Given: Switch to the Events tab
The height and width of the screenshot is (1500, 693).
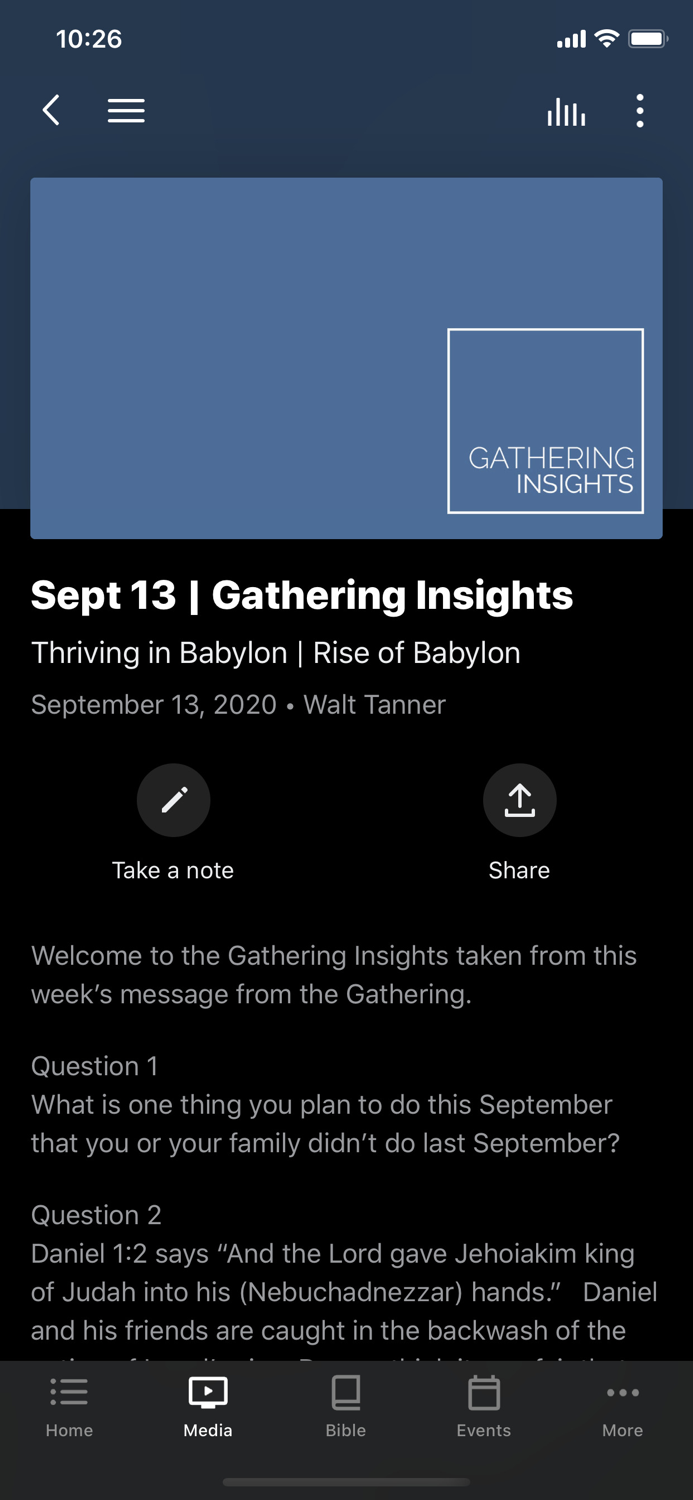Looking at the screenshot, I should (483, 1405).
